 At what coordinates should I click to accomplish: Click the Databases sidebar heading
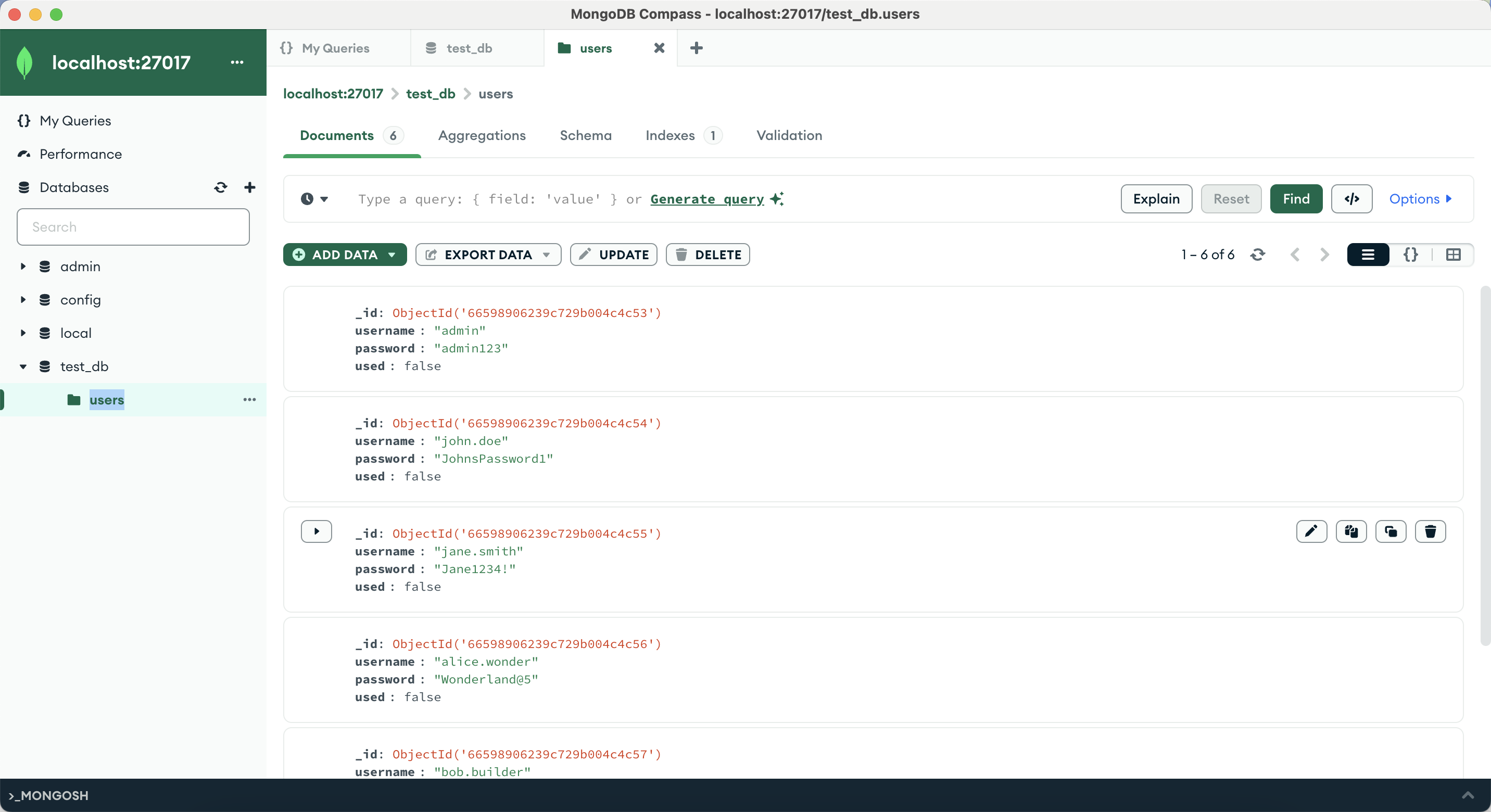click(74, 187)
